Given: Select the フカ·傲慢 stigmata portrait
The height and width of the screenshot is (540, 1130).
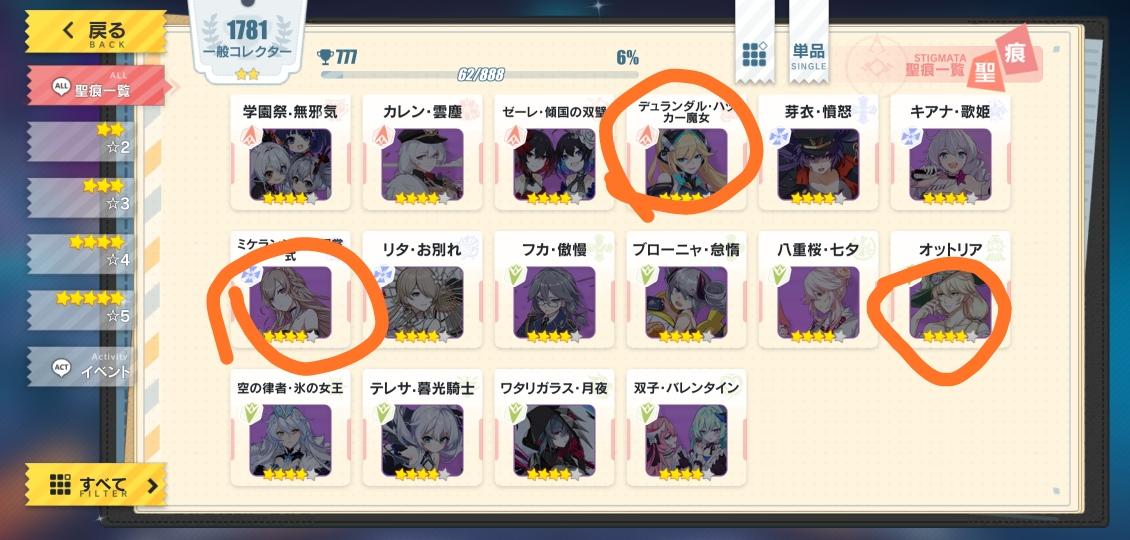Looking at the screenshot, I should [x=554, y=303].
